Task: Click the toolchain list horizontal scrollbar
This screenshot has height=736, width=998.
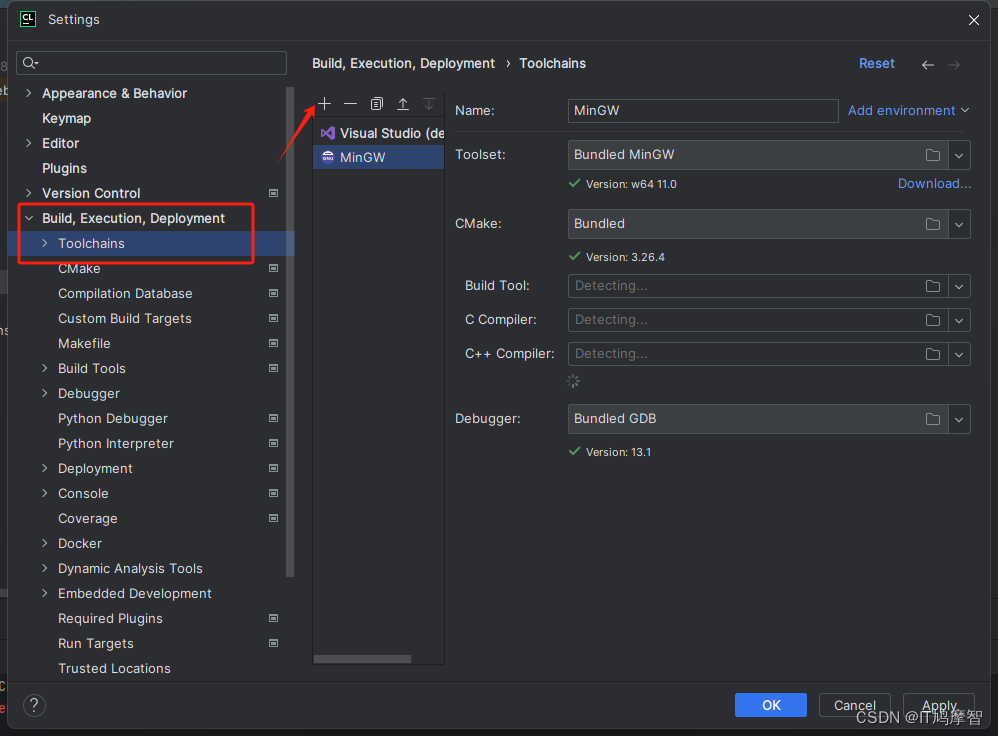Action: [362, 659]
